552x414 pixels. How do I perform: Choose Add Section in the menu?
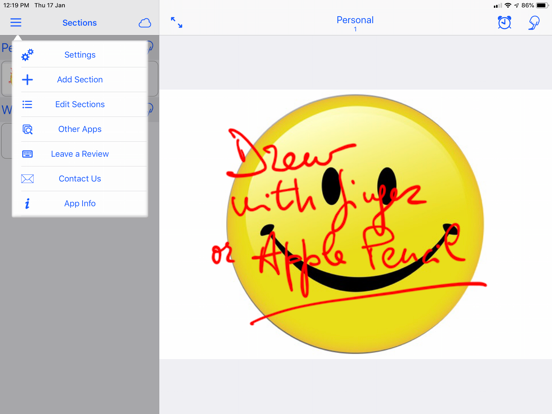[80, 80]
